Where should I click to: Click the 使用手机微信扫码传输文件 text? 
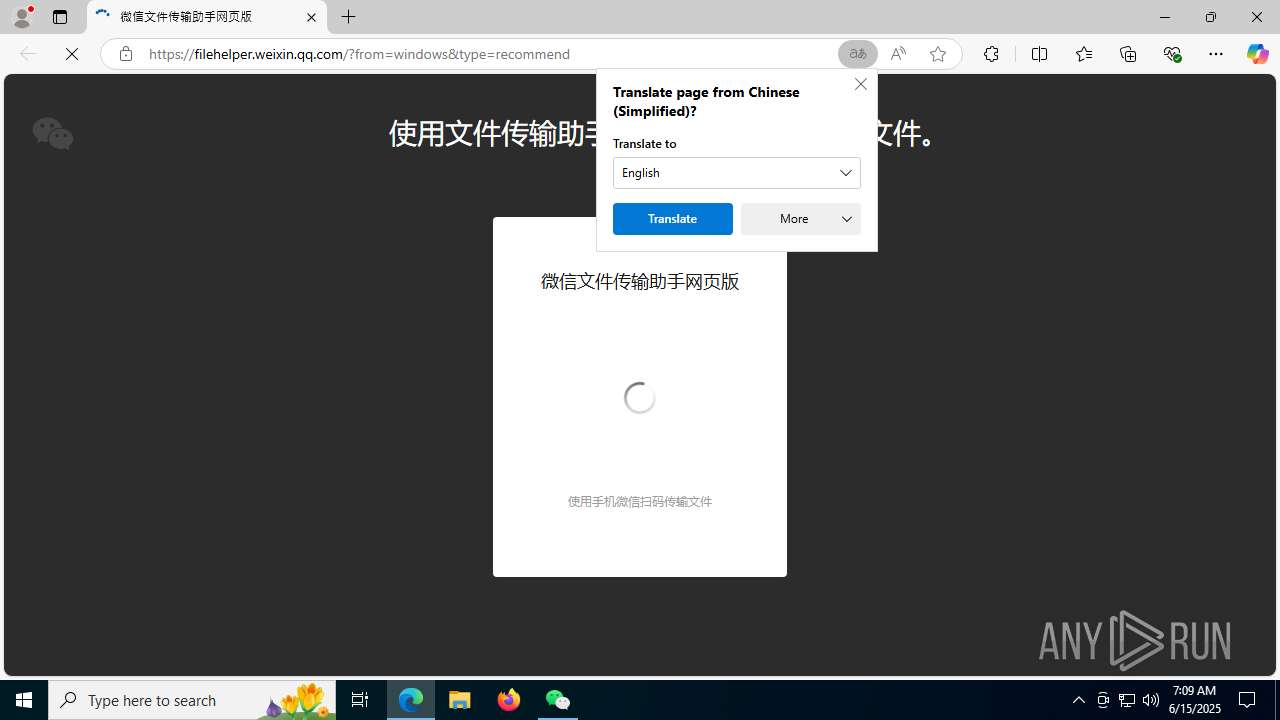640,502
